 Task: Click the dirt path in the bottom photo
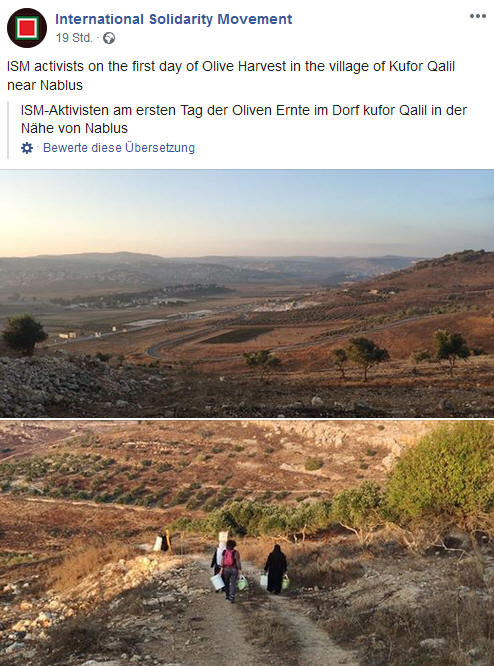click(x=272, y=624)
